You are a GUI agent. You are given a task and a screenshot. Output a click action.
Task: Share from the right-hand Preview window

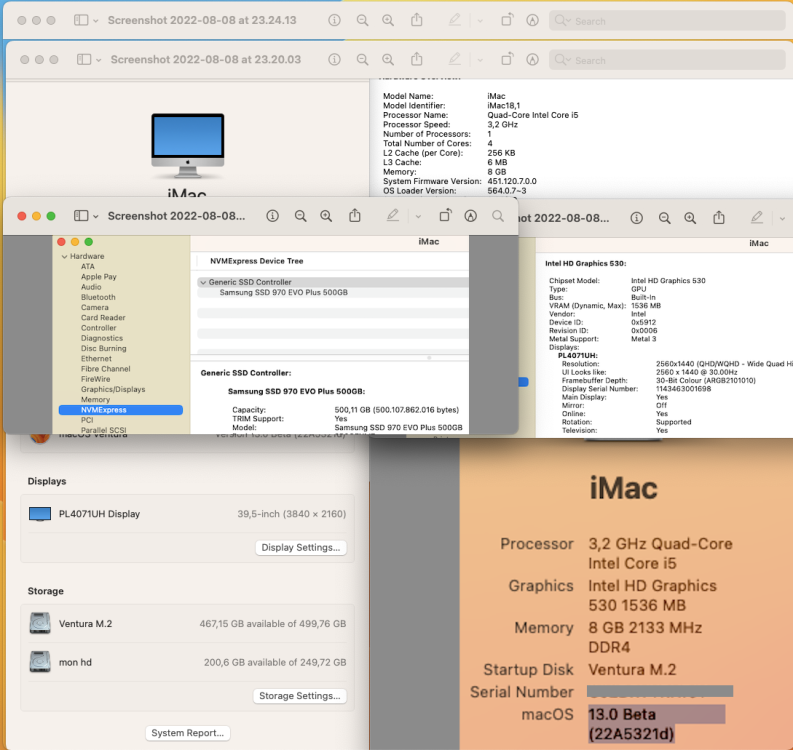(x=719, y=217)
